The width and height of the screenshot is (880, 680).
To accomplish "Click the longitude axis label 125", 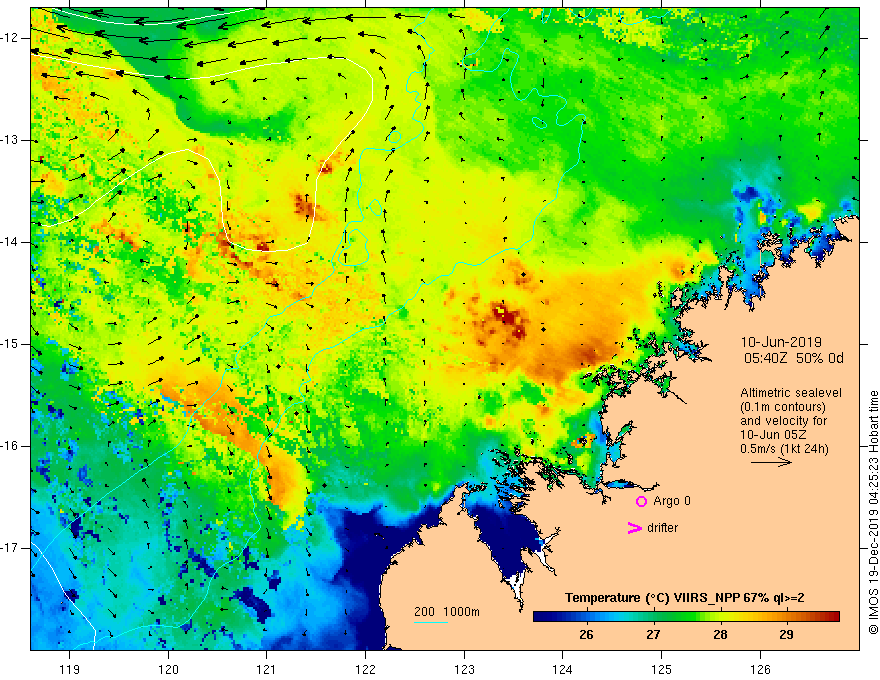I will click(662, 669).
